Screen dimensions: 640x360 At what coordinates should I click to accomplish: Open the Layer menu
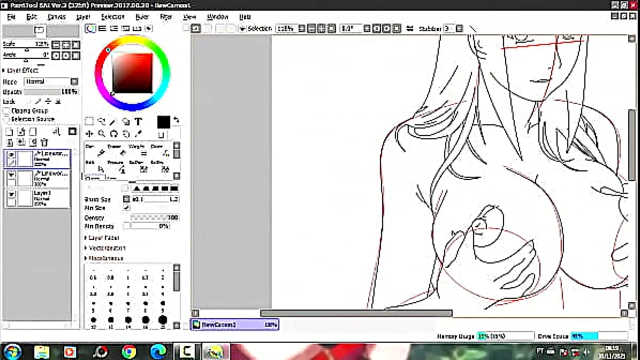pos(83,17)
